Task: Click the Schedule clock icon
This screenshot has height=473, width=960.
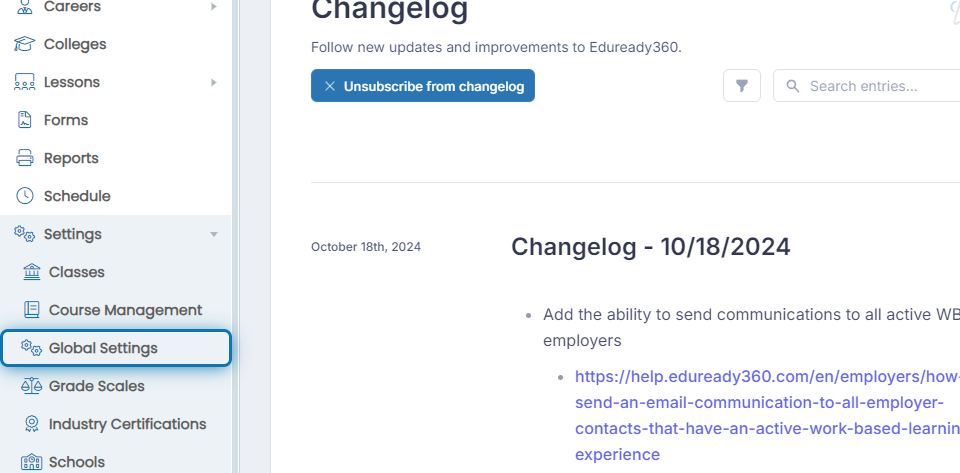Action: pos(24,196)
